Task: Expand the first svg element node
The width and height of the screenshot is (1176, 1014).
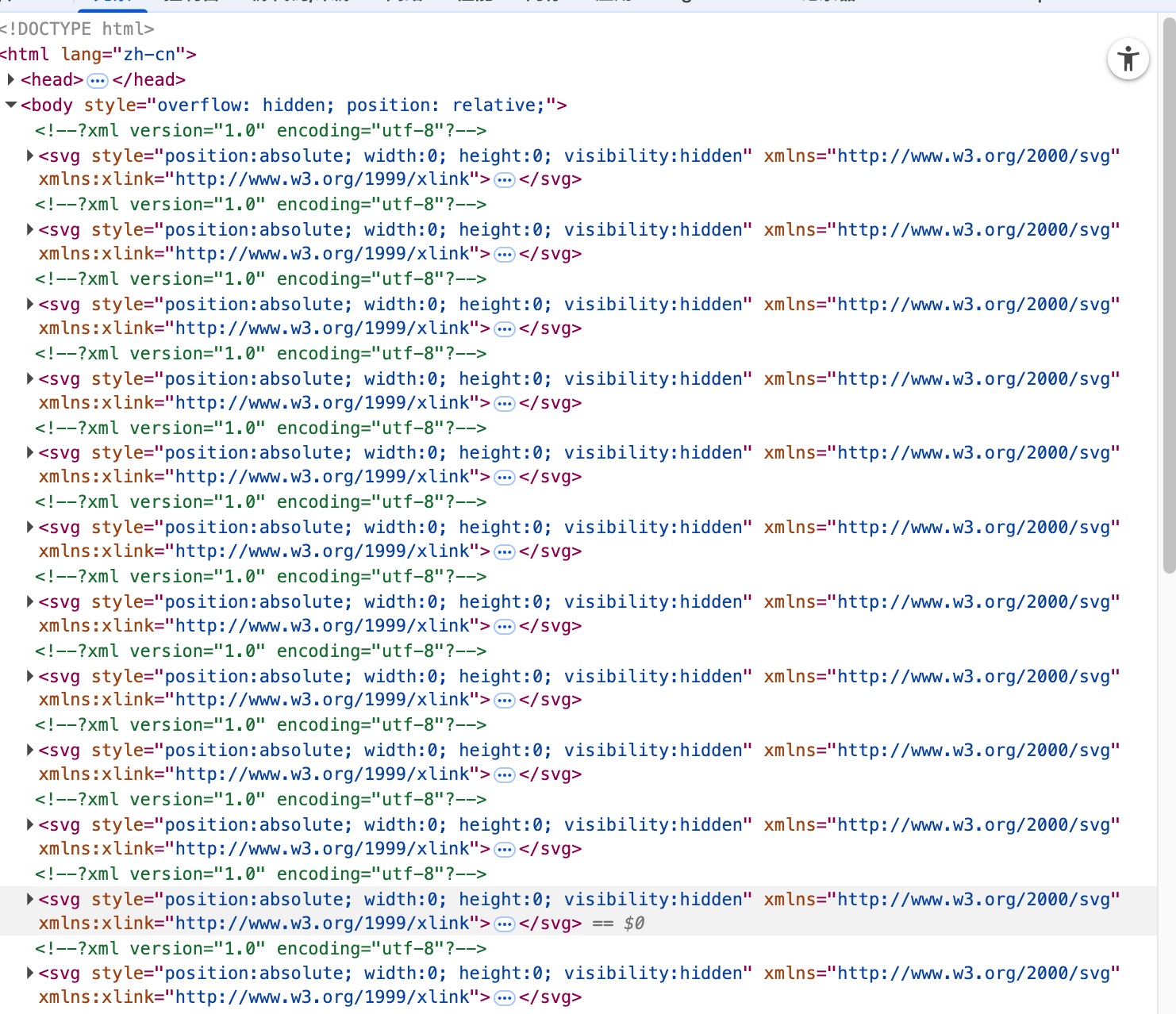Action: point(30,156)
